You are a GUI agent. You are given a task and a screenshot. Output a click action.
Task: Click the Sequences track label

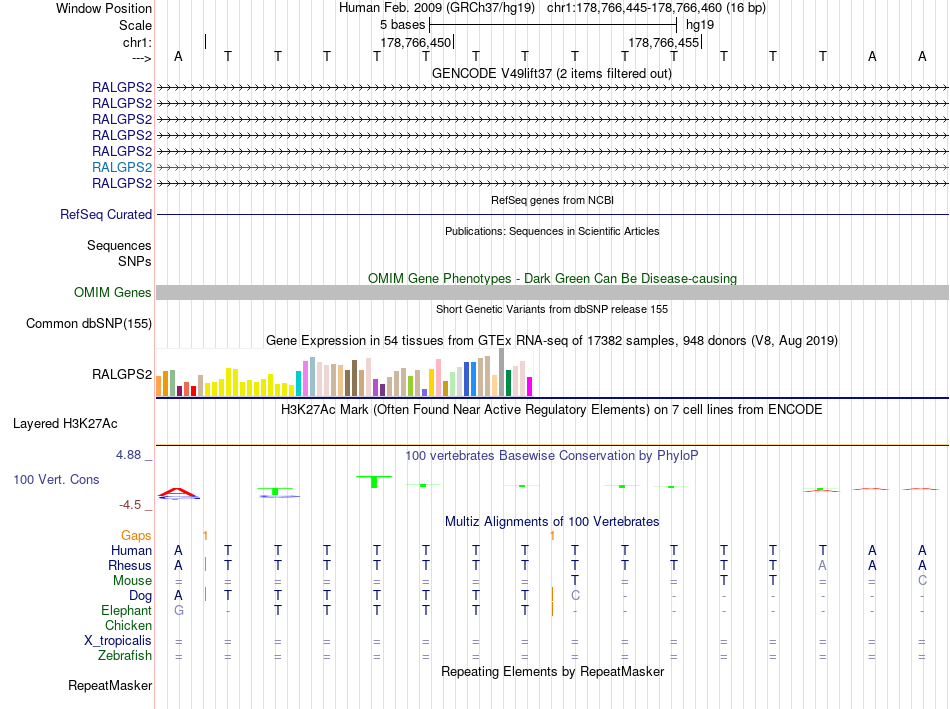pyautogui.click(x=119, y=245)
